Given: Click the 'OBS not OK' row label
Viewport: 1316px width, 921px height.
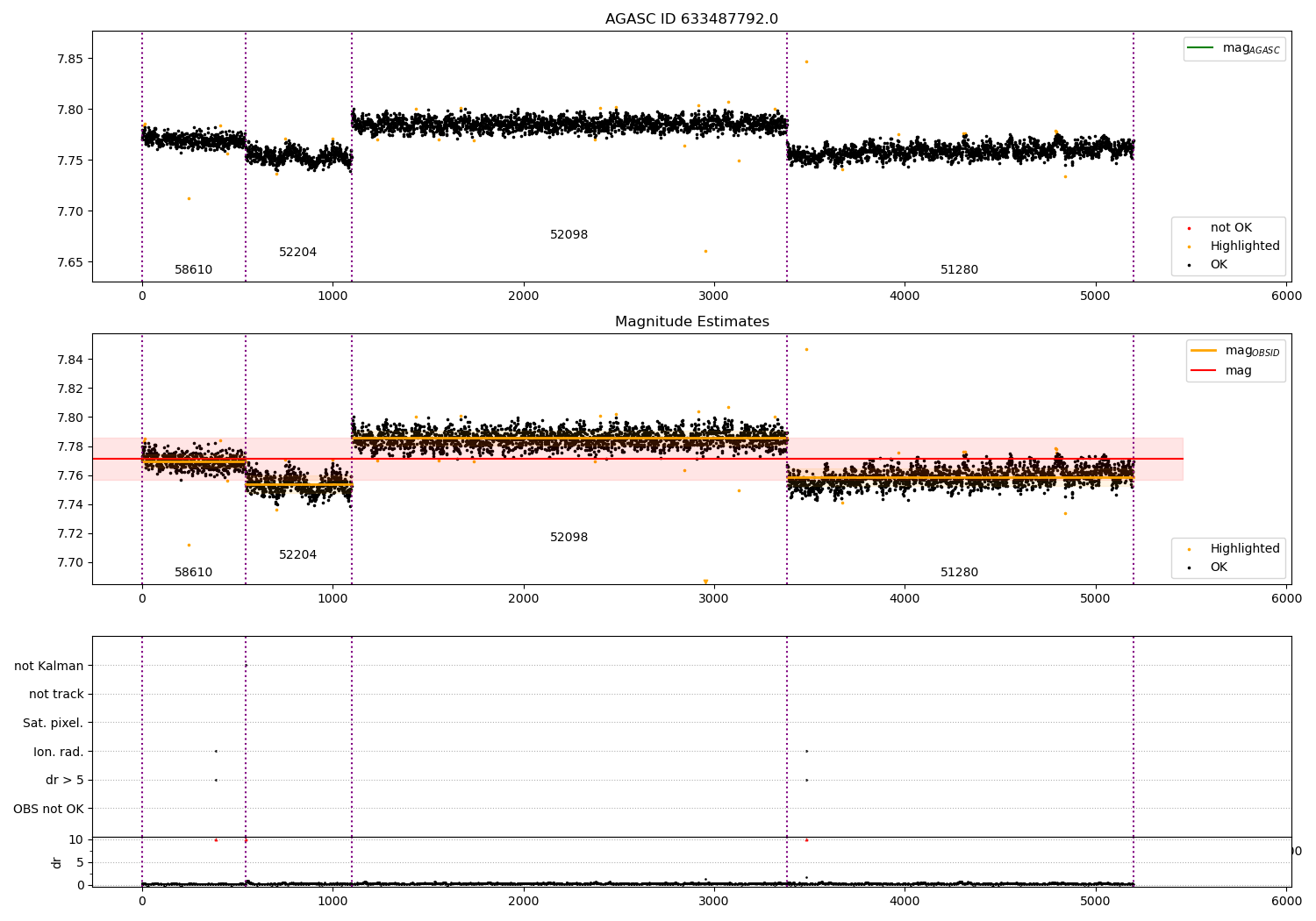Looking at the screenshot, I should coord(48,809).
